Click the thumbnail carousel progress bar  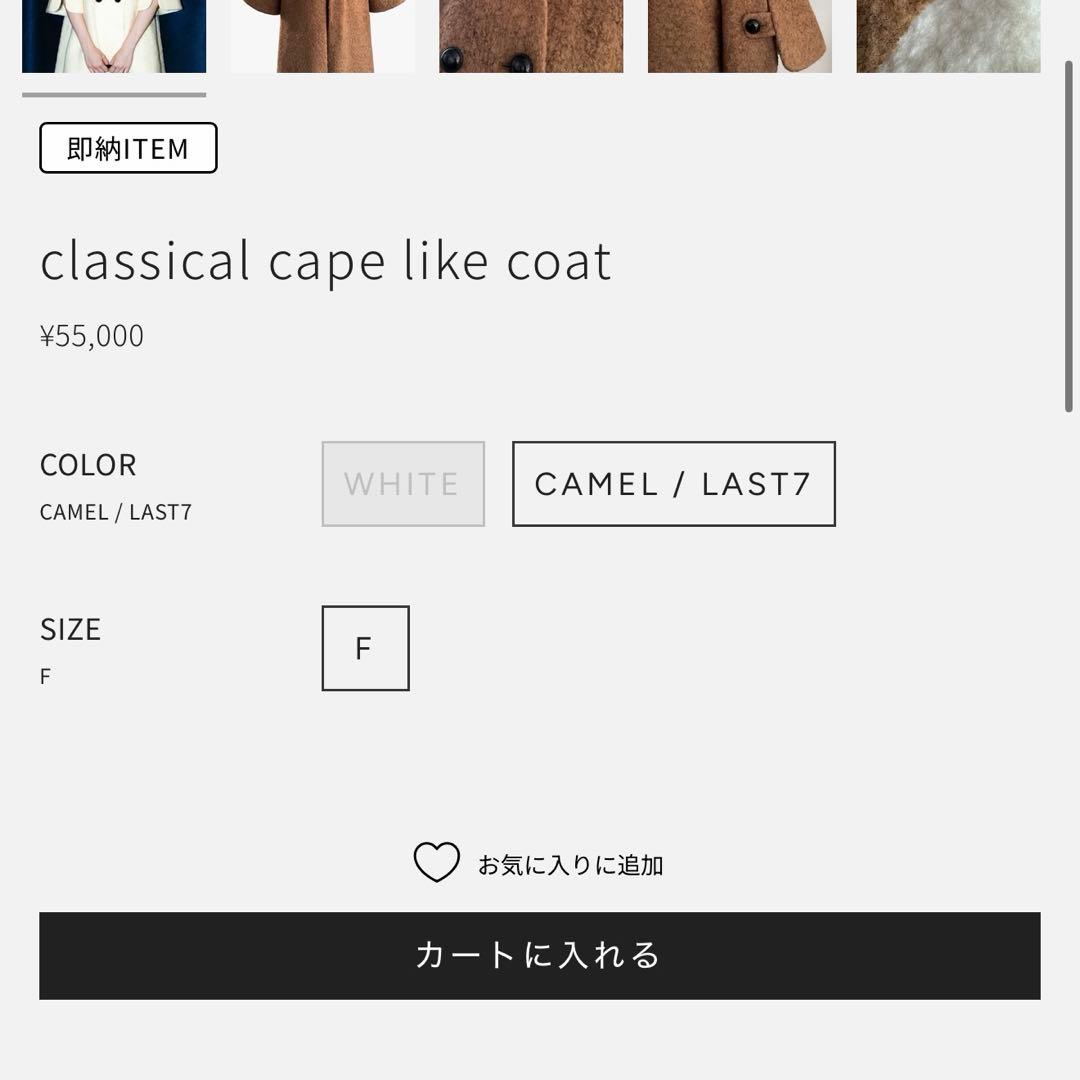[x=114, y=95]
